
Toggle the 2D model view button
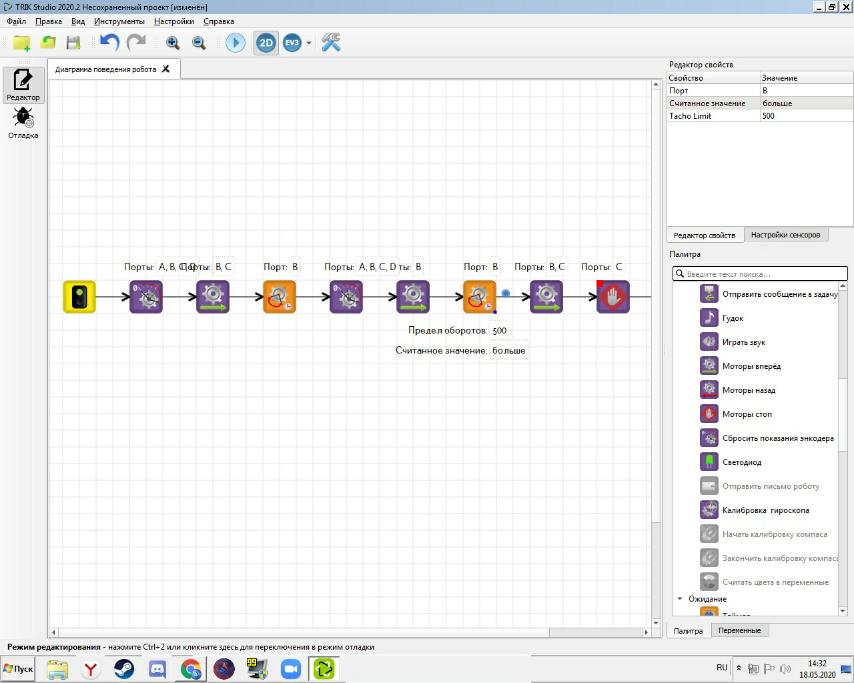[265, 42]
